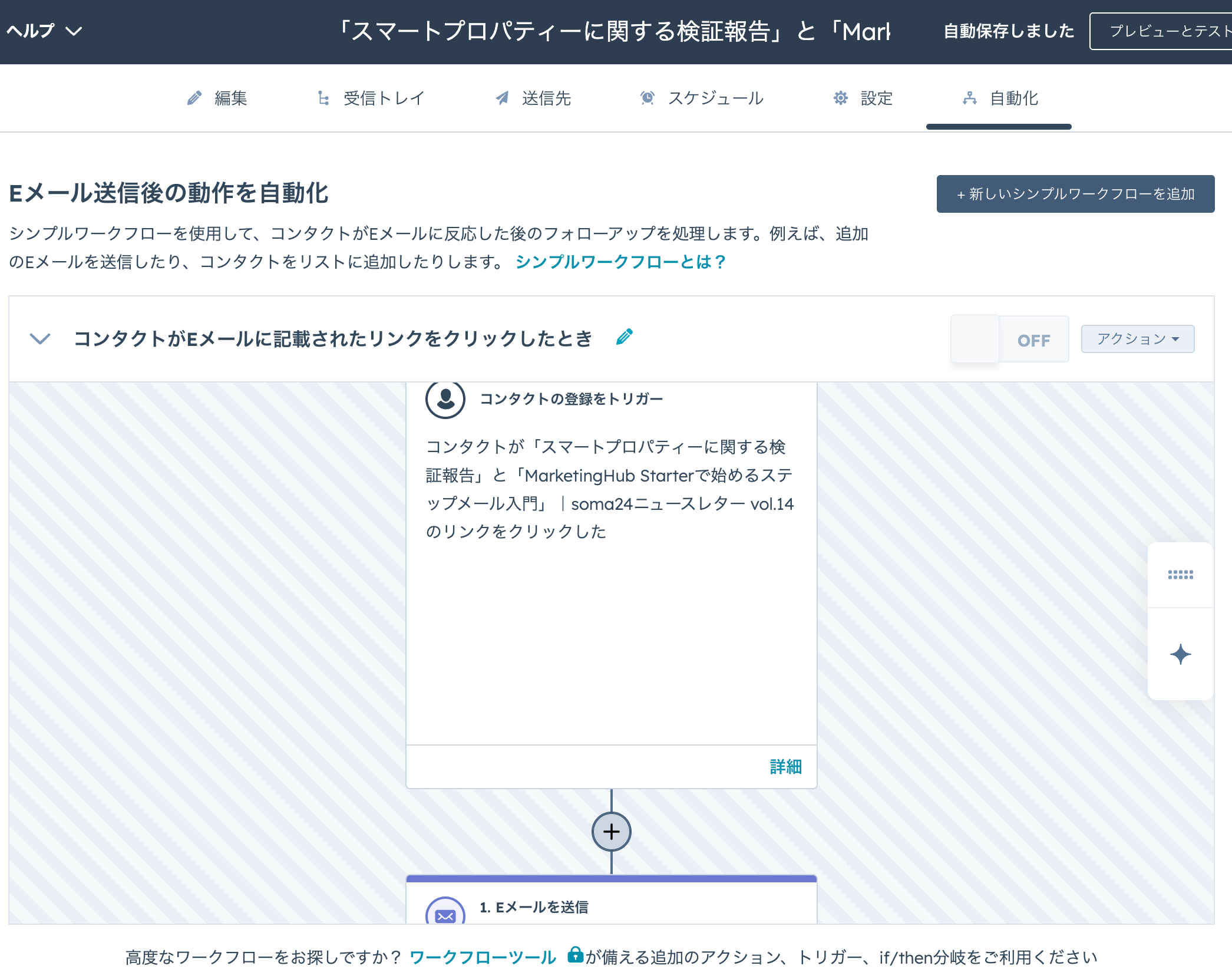Viewport: 1232px width, 979px height.
Task: Click the 自動保存しました status text
Action: pyautogui.click(x=1009, y=31)
